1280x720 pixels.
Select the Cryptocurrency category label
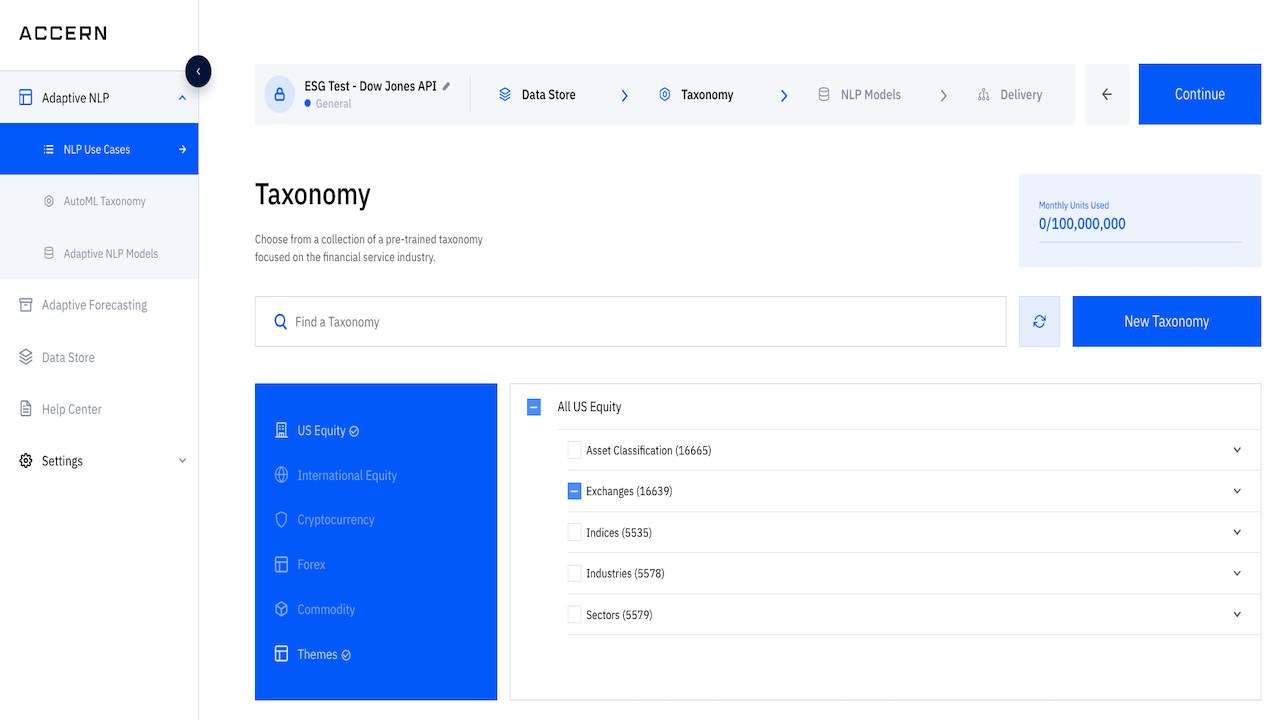tap(336, 520)
